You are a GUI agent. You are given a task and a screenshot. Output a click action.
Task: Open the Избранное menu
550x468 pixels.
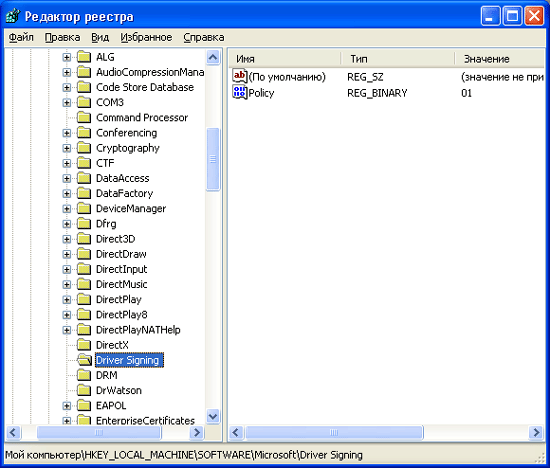[146, 37]
